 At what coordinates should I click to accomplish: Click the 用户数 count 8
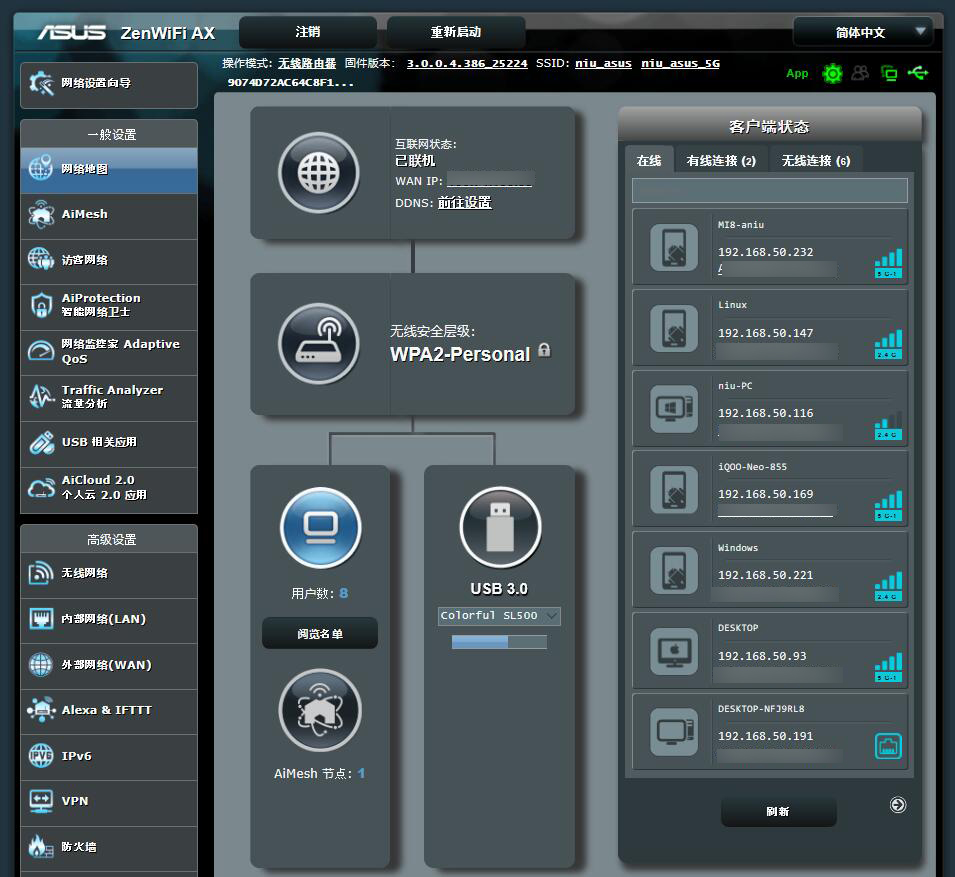[344, 593]
